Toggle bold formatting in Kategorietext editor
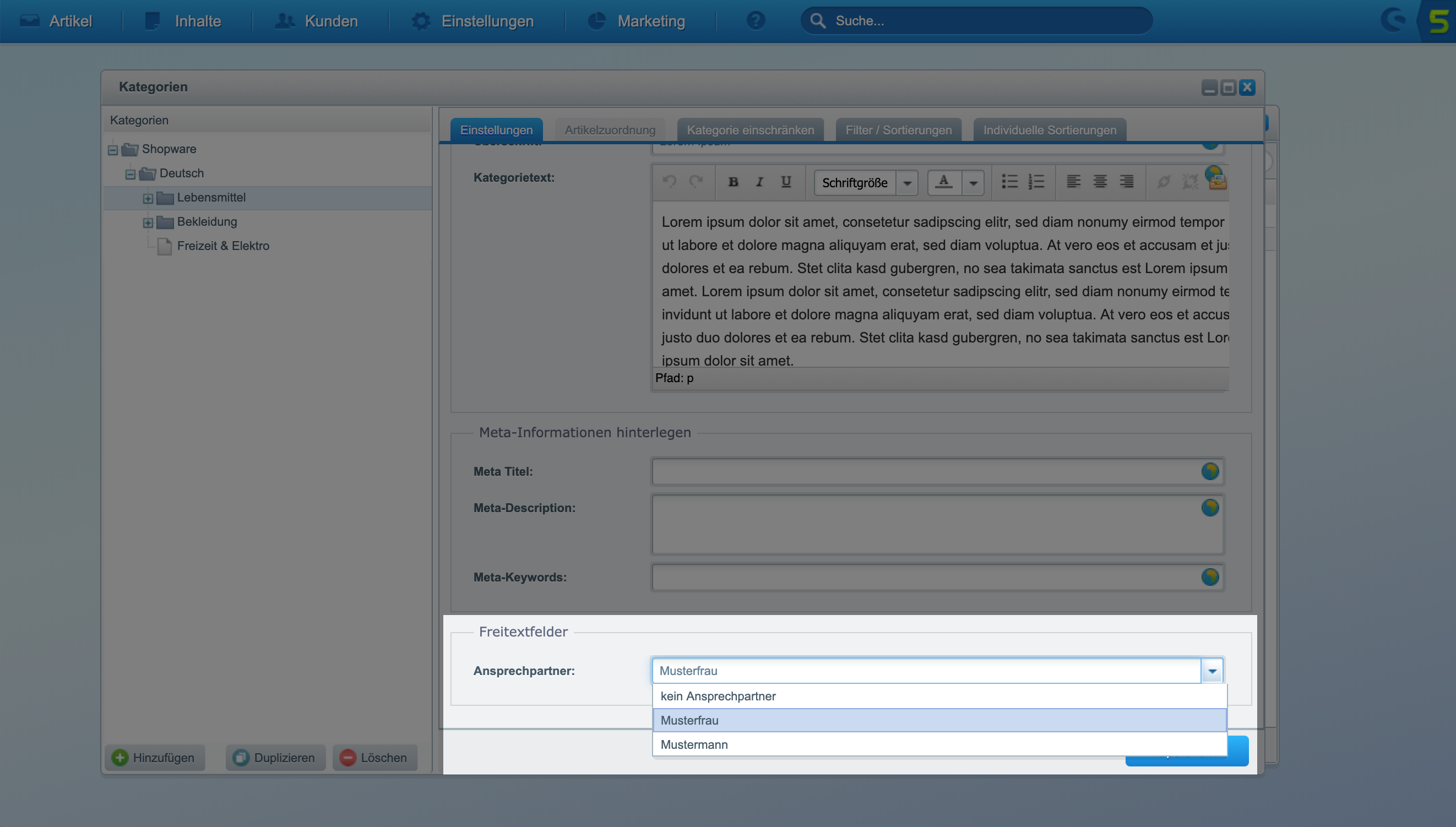The height and width of the screenshot is (827, 1456). pyautogui.click(x=733, y=182)
